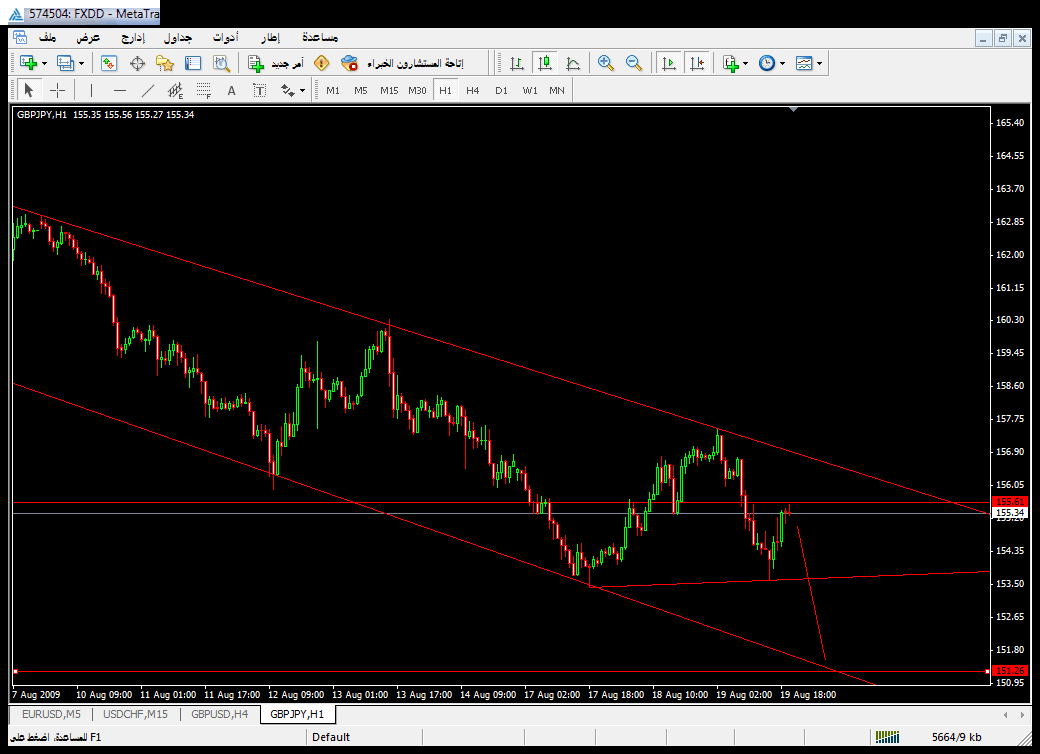Open the new chart dropdown arrow

[x=46, y=63]
